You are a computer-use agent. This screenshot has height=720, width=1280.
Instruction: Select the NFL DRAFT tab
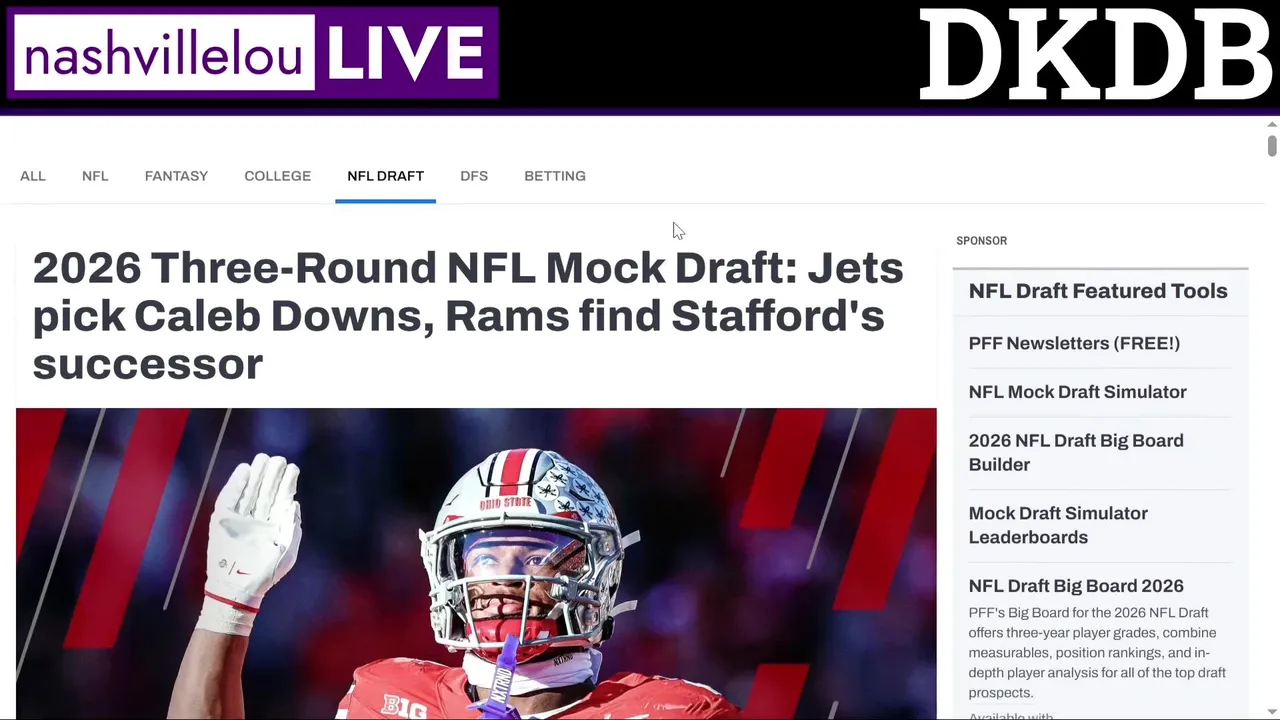pos(385,176)
